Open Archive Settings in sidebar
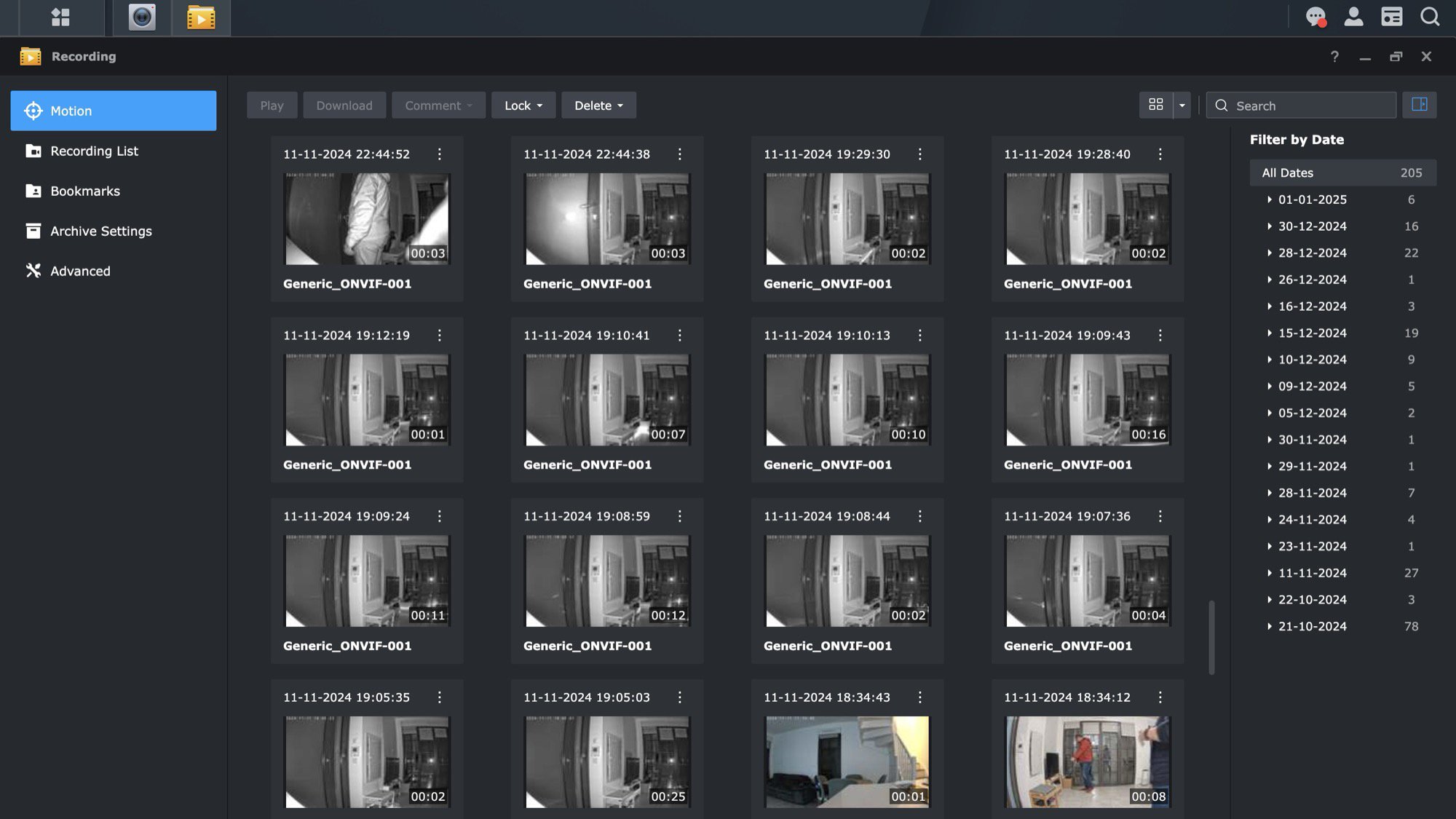The image size is (1456, 819). click(x=100, y=232)
